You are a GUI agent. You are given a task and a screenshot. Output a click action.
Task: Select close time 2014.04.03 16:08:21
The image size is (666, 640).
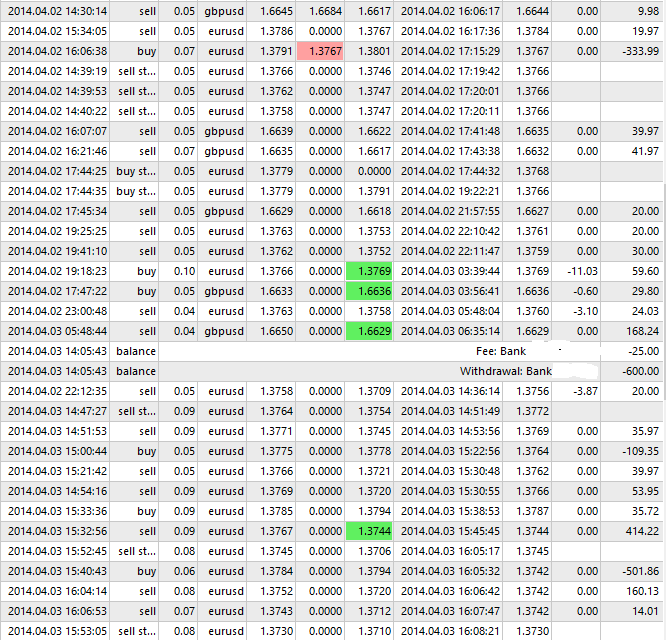(x=450, y=631)
